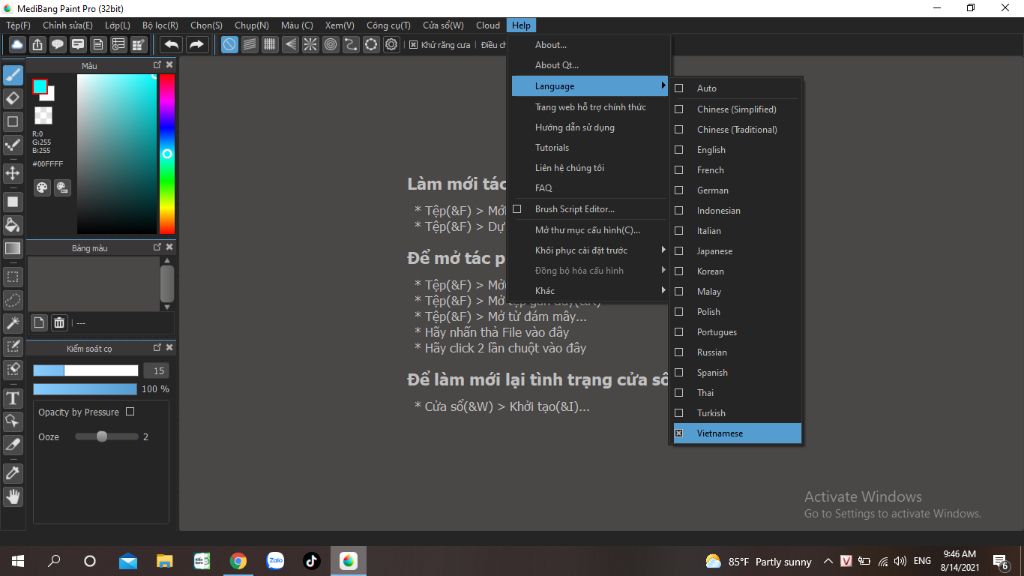Click the Bảng màu panel scrollbar
This screenshot has height=576, width=1024.
coord(167,283)
